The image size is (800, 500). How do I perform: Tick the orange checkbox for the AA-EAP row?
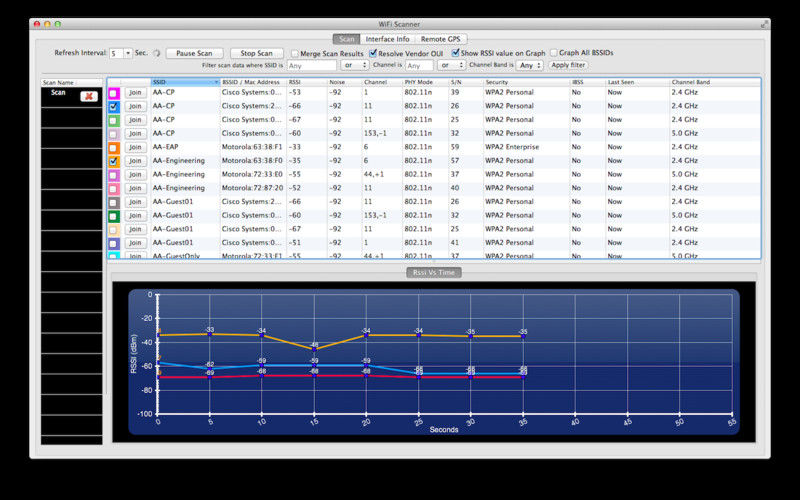tap(113, 147)
